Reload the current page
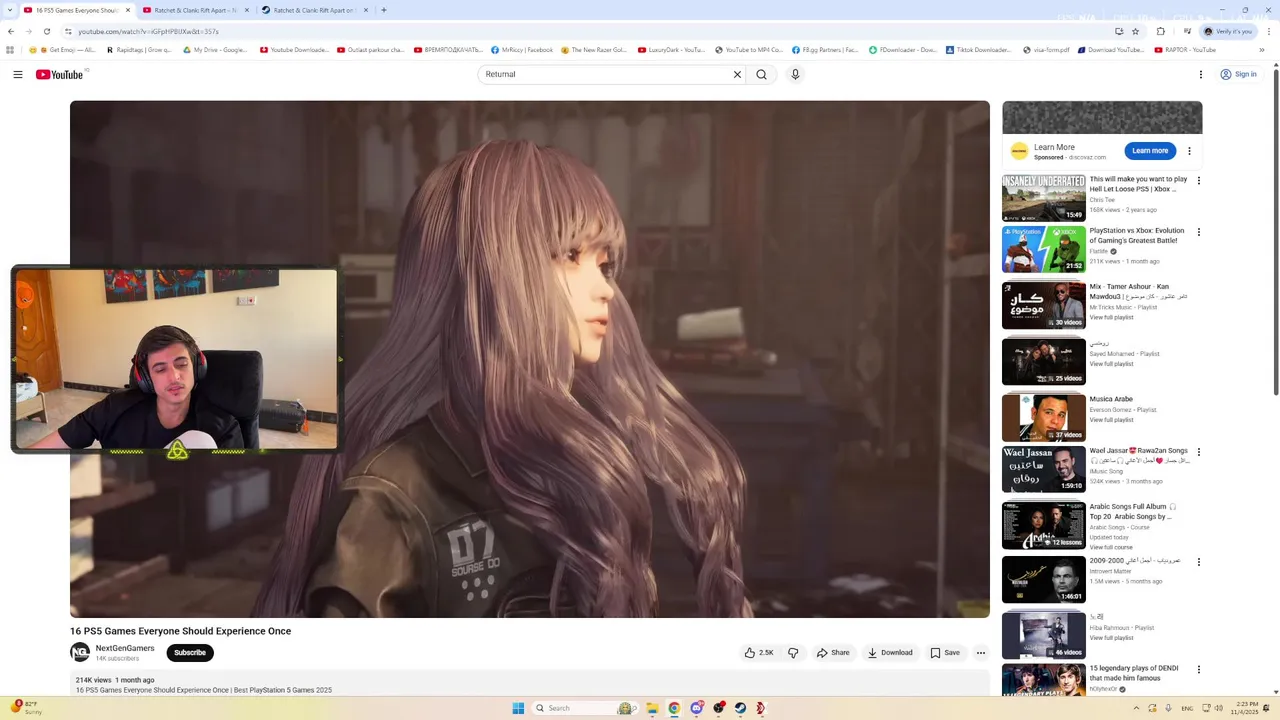1280x720 pixels. pos(46,31)
